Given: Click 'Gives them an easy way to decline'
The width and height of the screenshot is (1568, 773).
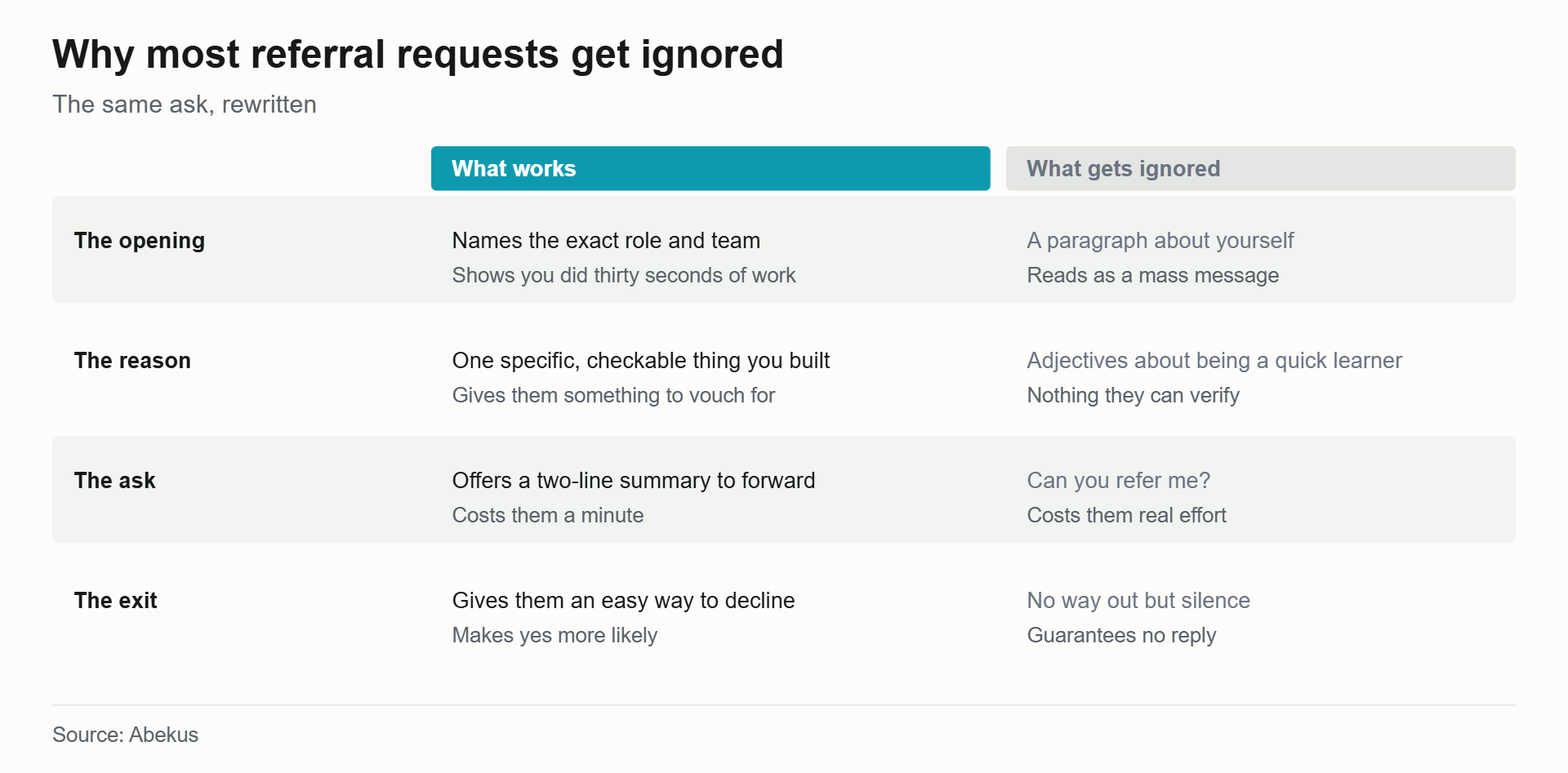Looking at the screenshot, I should [624, 601].
